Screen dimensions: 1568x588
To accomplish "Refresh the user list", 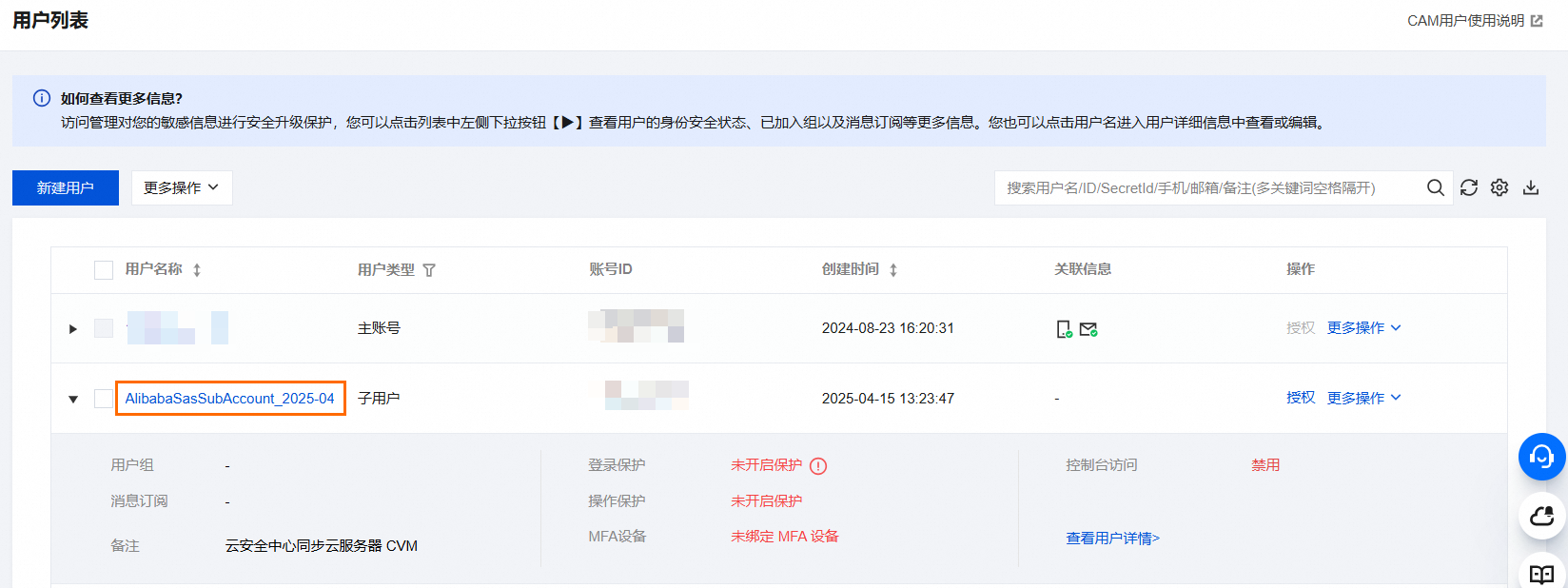I will (x=1469, y=187).
